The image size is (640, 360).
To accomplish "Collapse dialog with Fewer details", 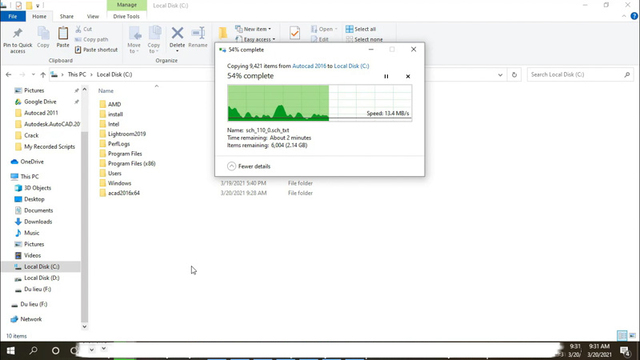I will tap(249, 166).
